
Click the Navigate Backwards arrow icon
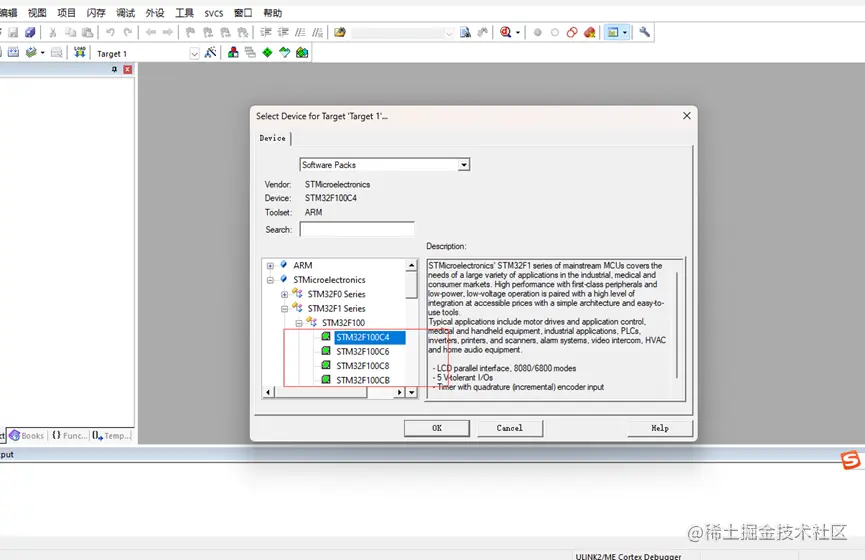[x=151, y=33]
